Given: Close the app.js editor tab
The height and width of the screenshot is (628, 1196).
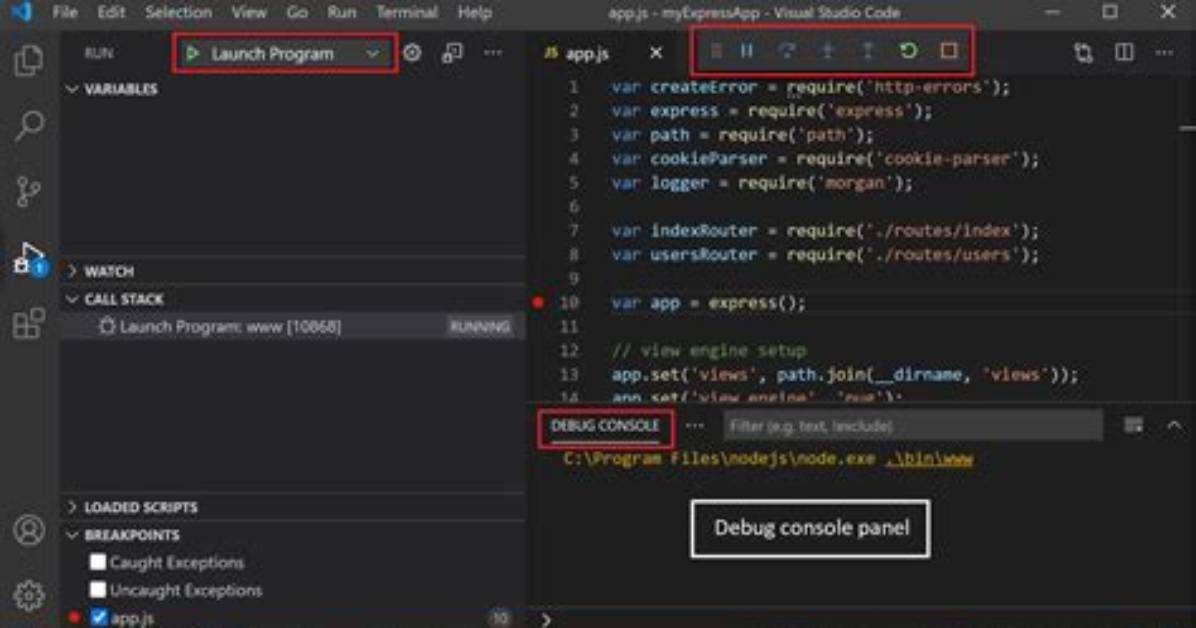Looking at the screenshot, I should (656, 53).
